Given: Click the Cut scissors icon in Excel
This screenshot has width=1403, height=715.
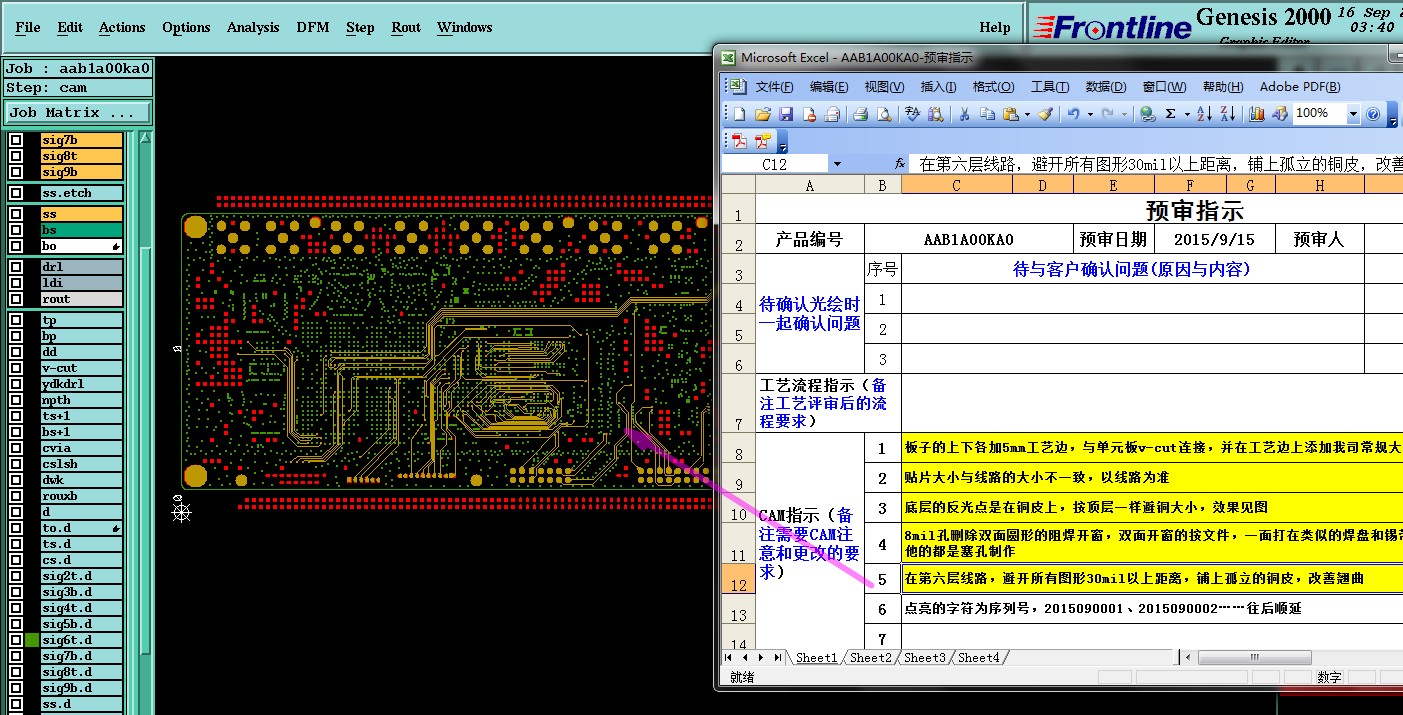Looking at the screenshot, I should [x=964, y=114].
